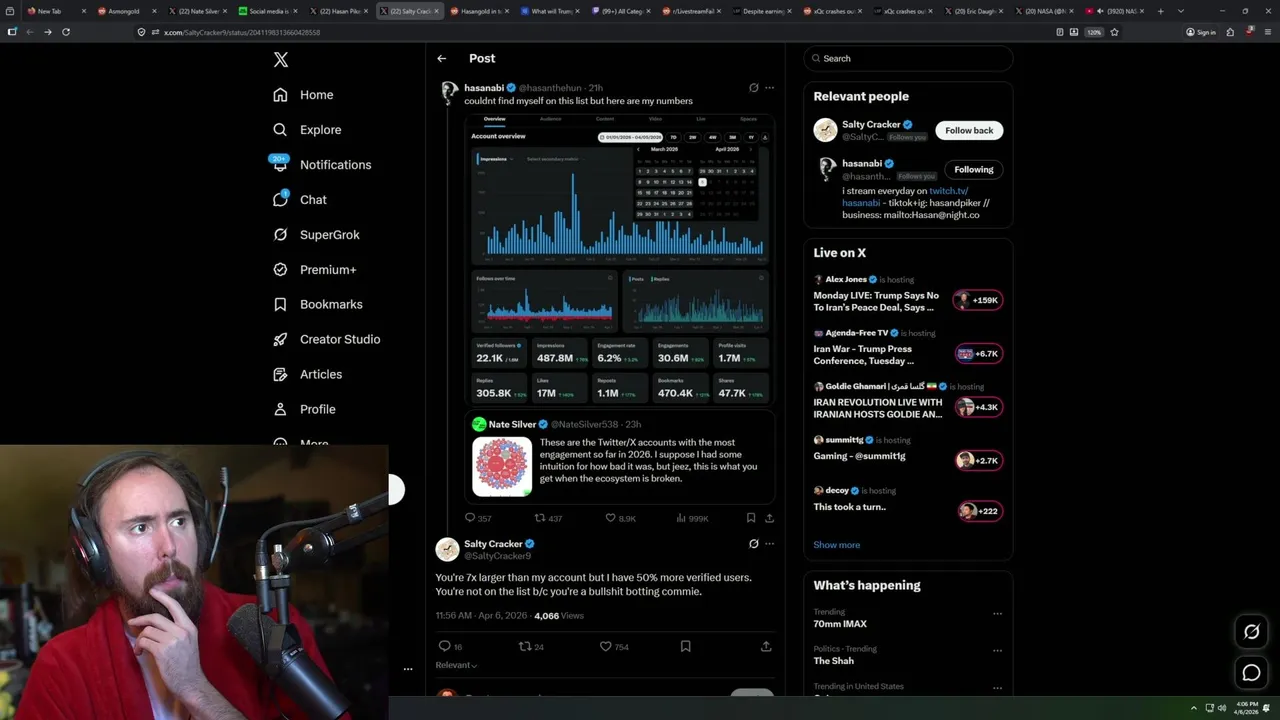The width and height of the screenshot is (1280, 720).
Task: Share the hasanabi post
Action: coord(769,518)
